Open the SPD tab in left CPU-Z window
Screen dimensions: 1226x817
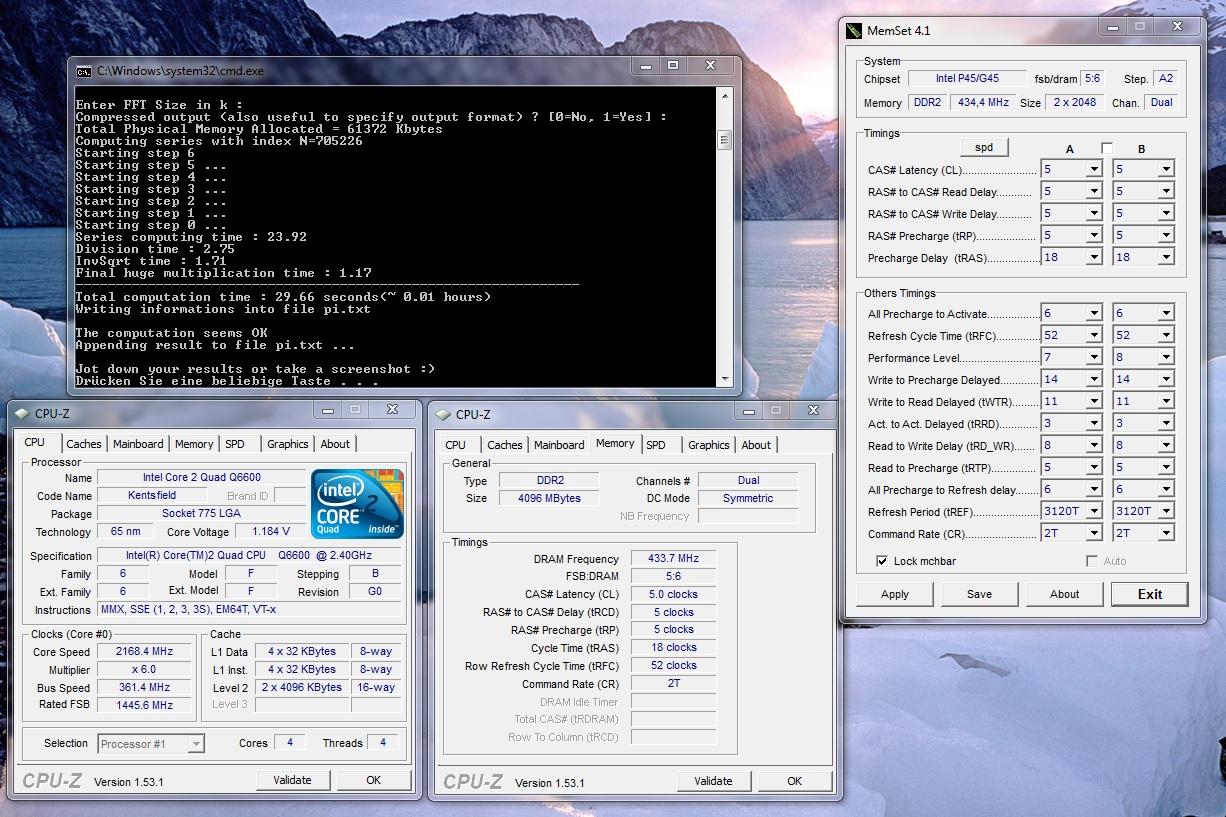(x=234, y=444)
